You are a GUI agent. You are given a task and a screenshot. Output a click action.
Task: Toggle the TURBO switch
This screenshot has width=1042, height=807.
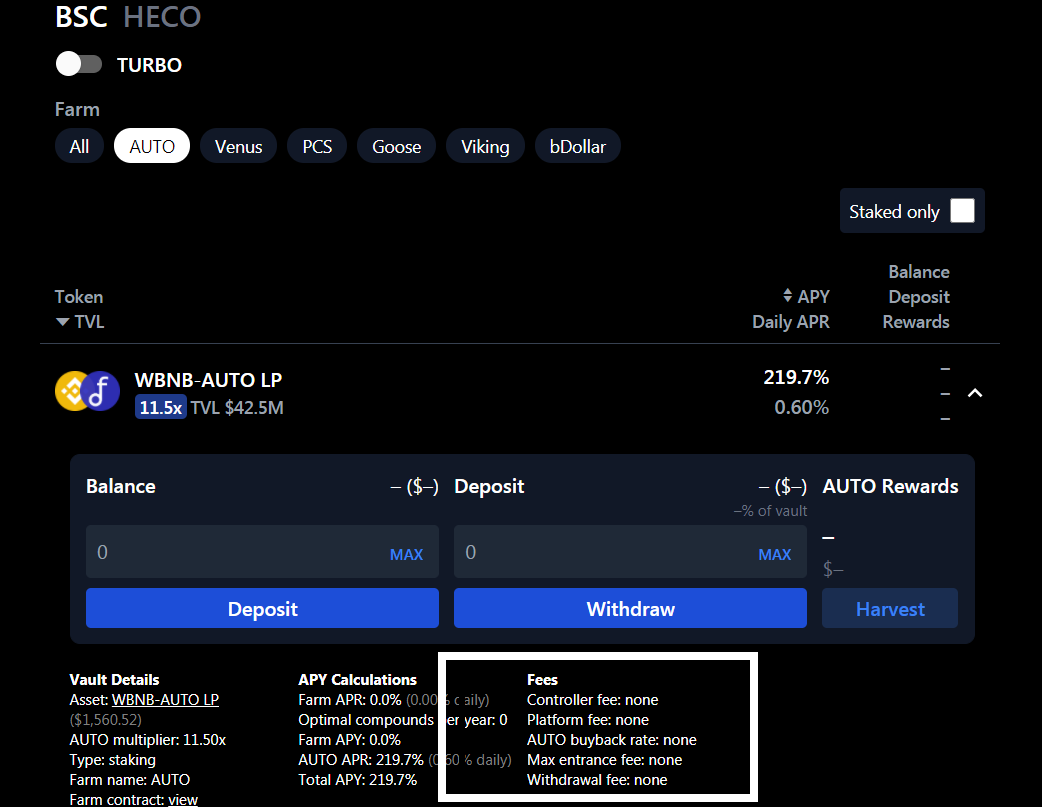click(79, 64)
